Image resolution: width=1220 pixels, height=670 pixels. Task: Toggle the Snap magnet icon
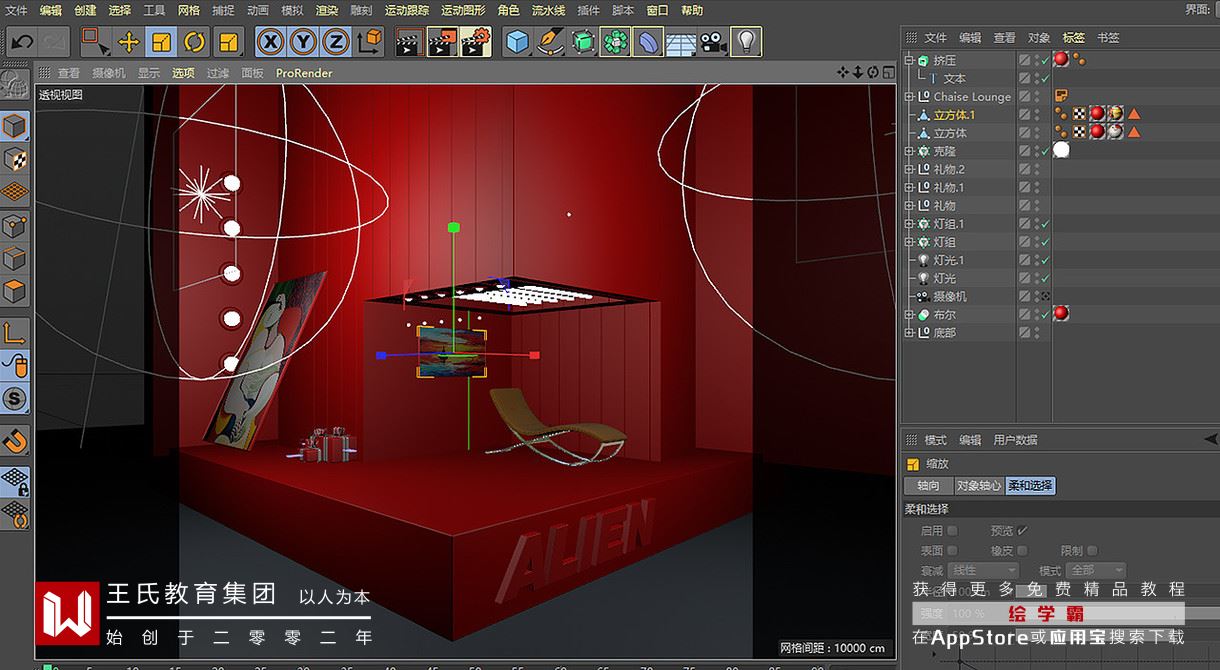point(15,441)
